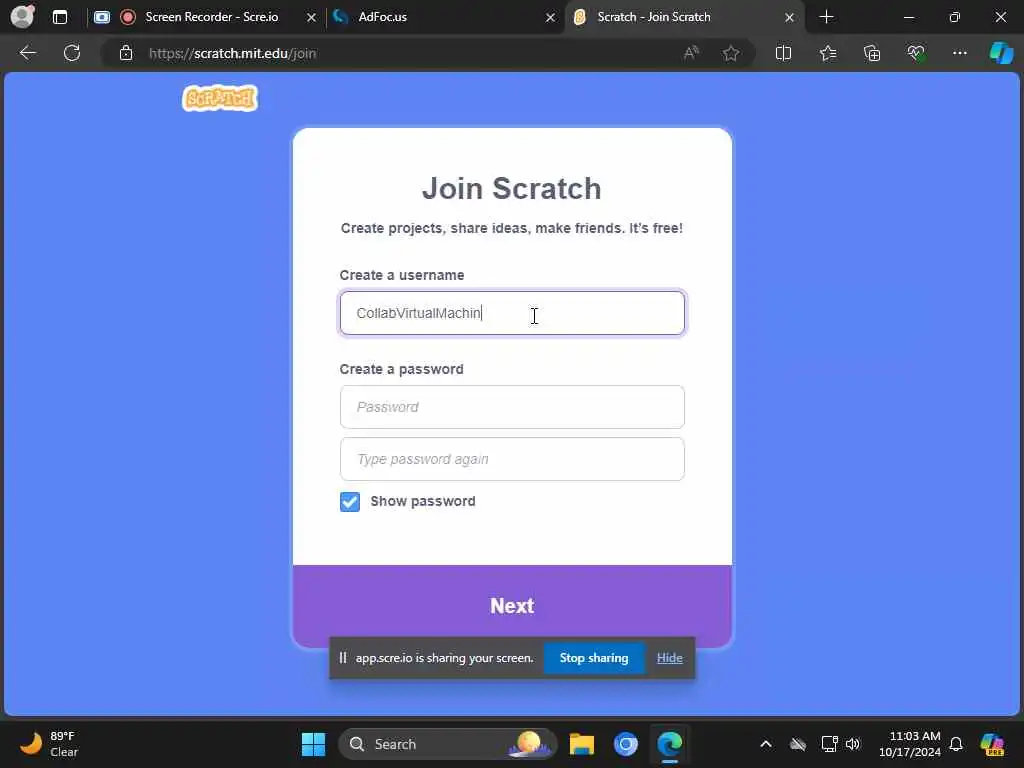View site information lock icon

(126, 53)
